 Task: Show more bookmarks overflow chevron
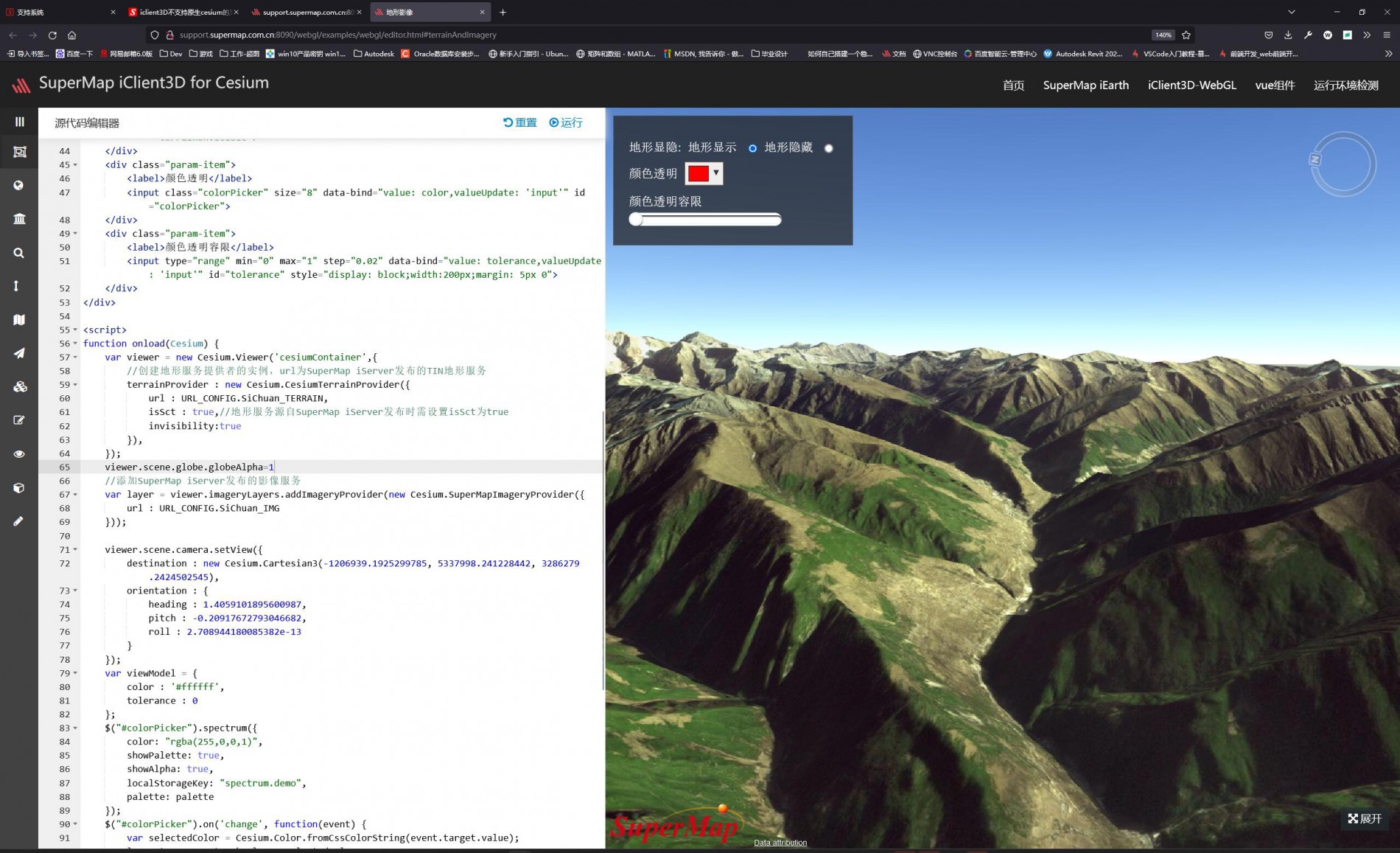[x=1388, y=54]
